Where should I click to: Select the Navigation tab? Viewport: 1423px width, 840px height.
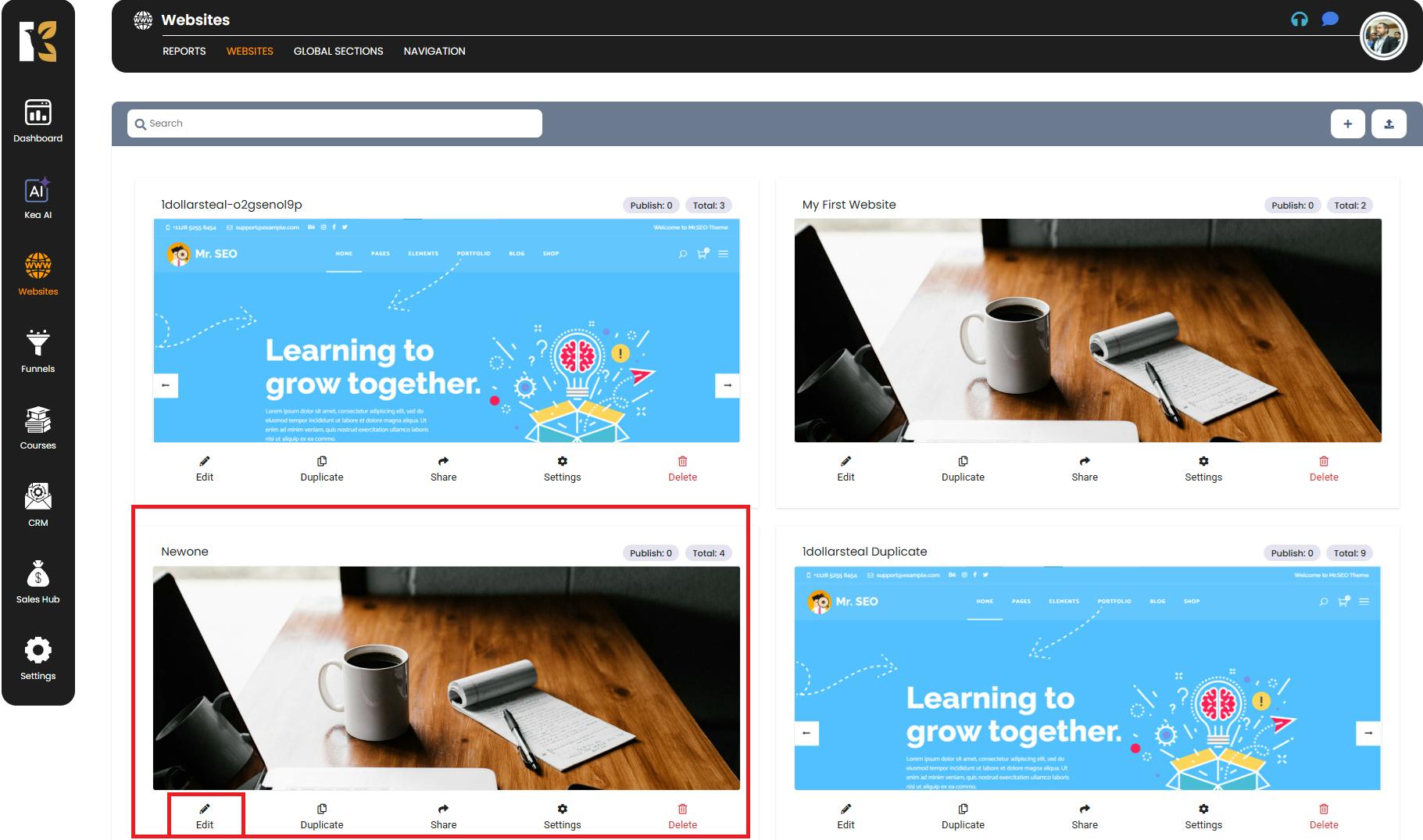434,51
